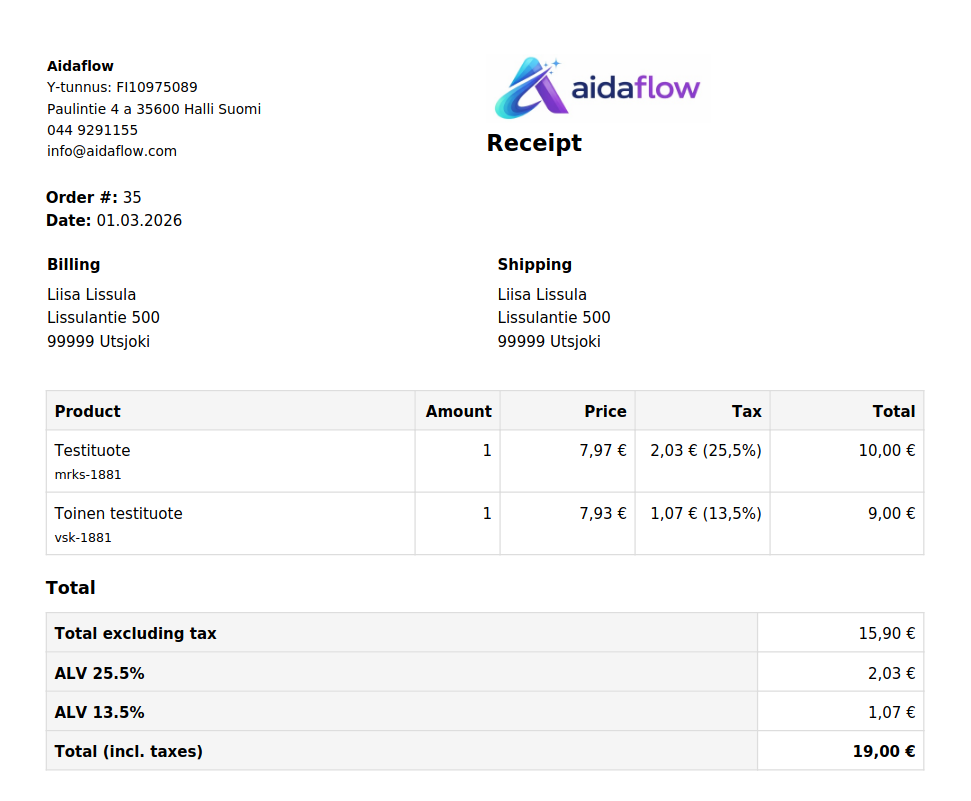Click the Order # 35 value
This screenshot has width=971, height=801.
132,197
